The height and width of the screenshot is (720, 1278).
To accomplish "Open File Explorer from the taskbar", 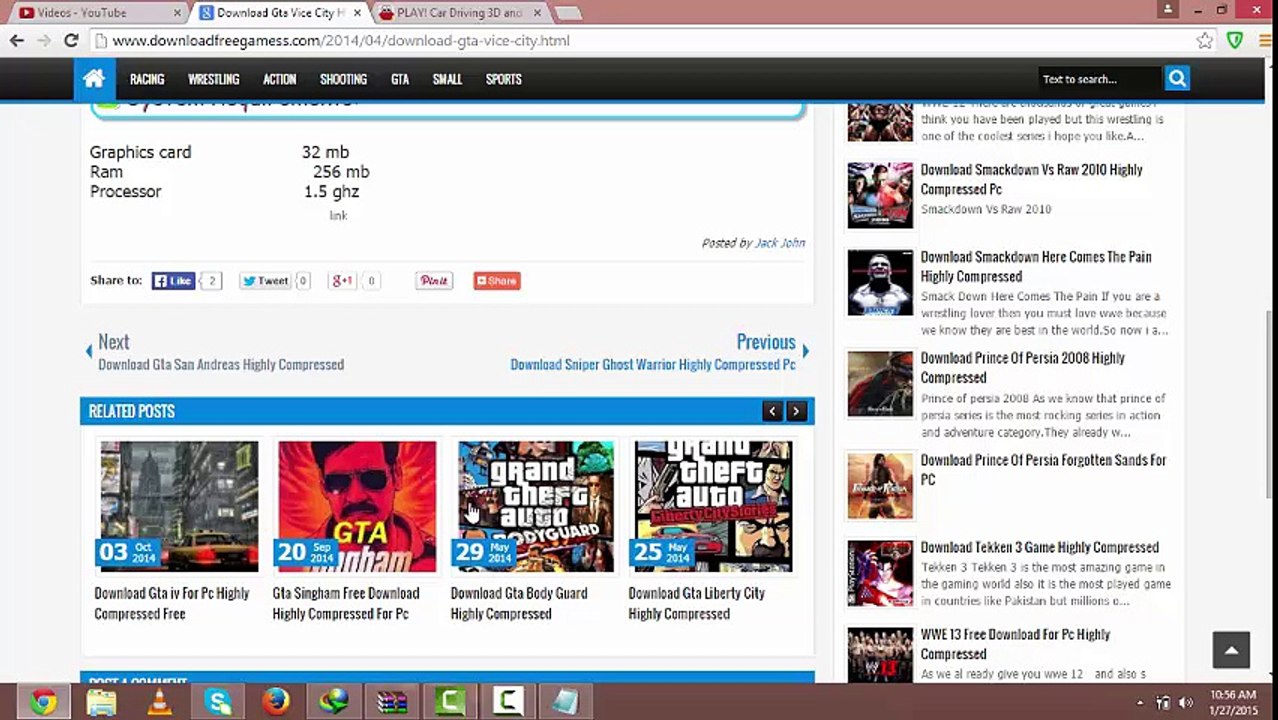I will (x=101, y=702).
